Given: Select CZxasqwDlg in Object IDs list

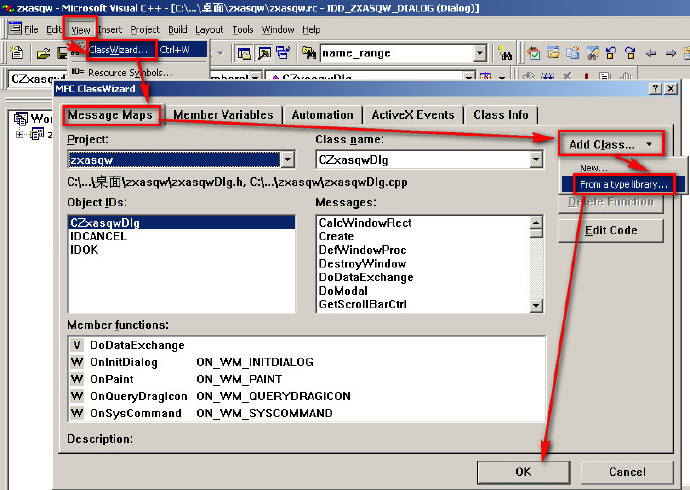Looking at the screenshot, I should pyautogui.click(x=182, y=223).
